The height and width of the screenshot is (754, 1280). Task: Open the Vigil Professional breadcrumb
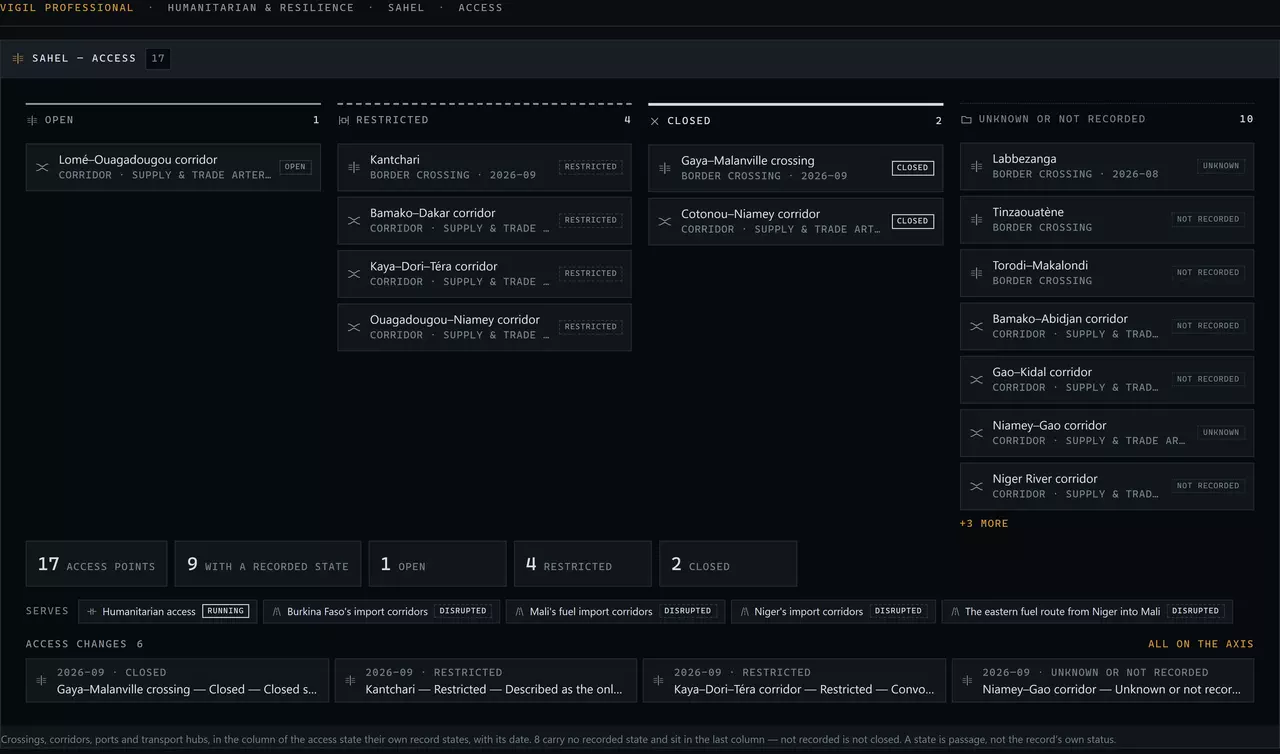[67, 7]
